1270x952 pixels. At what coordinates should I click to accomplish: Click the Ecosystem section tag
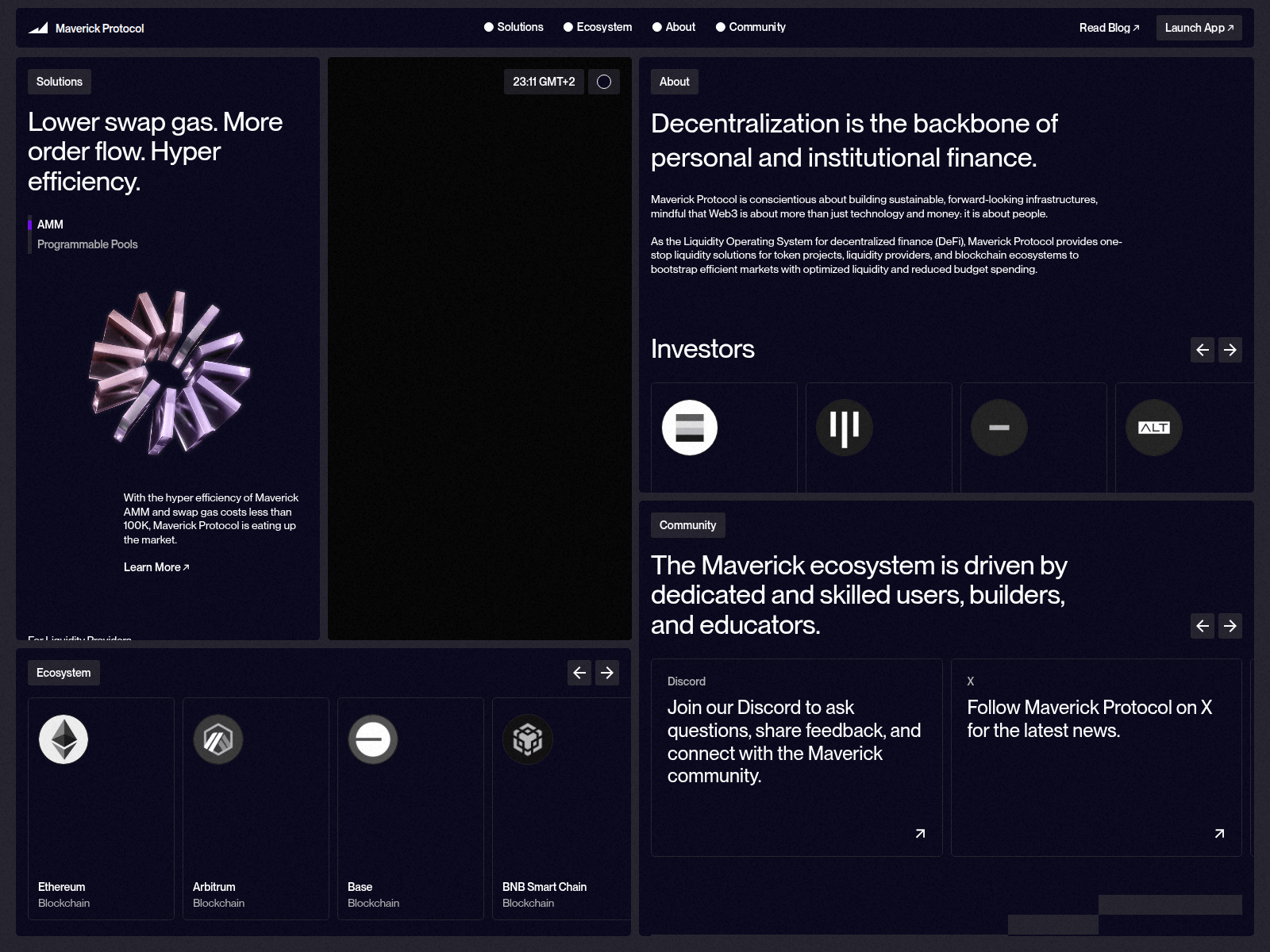pyautogui.click(x=63, y=673)
